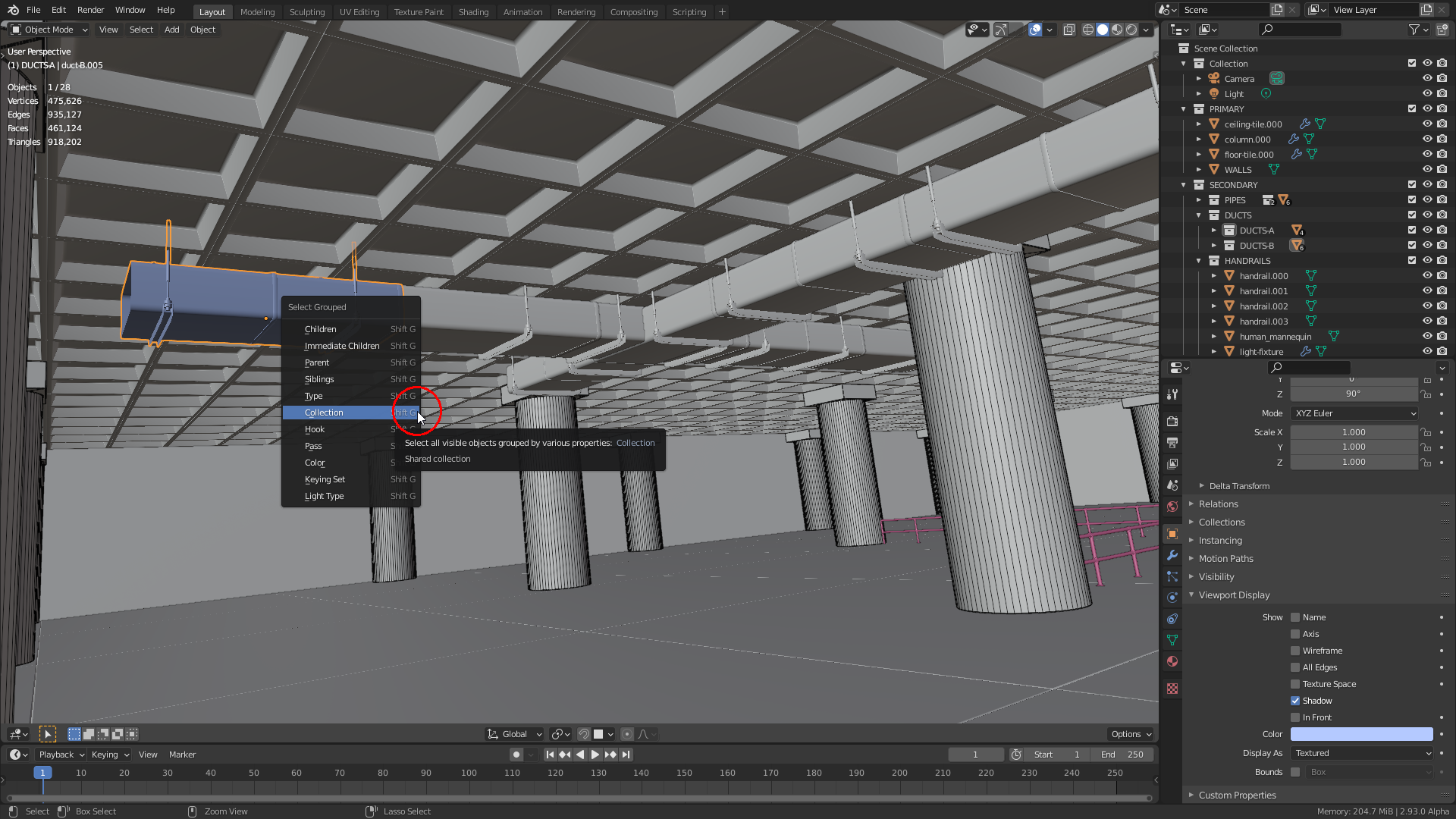Viewport: 1456px width, 819px height.
Task: Hide handrail.002 with its eye icon
Action: click(1426, 306)
